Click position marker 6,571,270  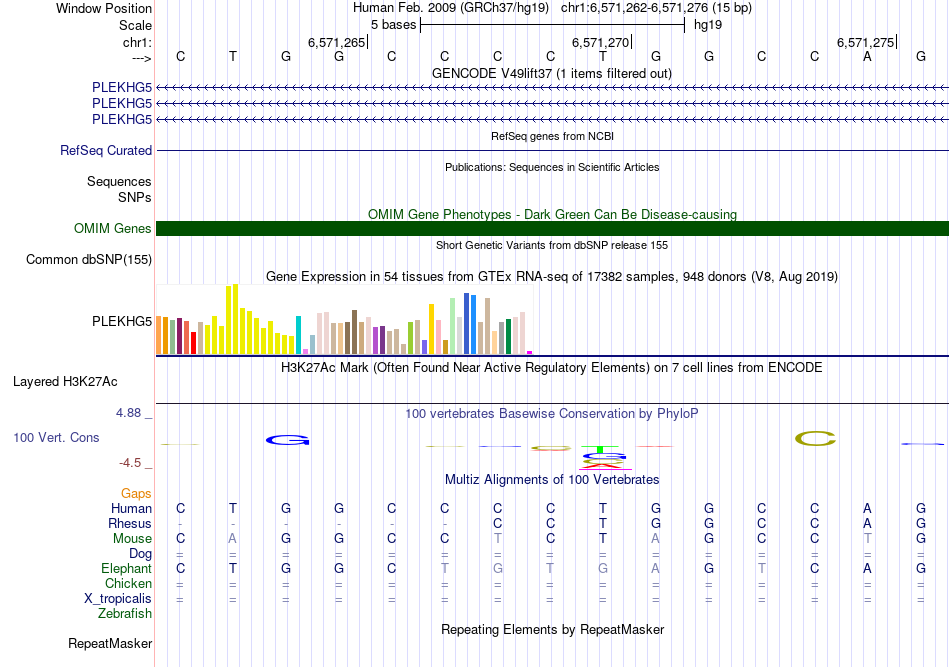coord(601,42)
